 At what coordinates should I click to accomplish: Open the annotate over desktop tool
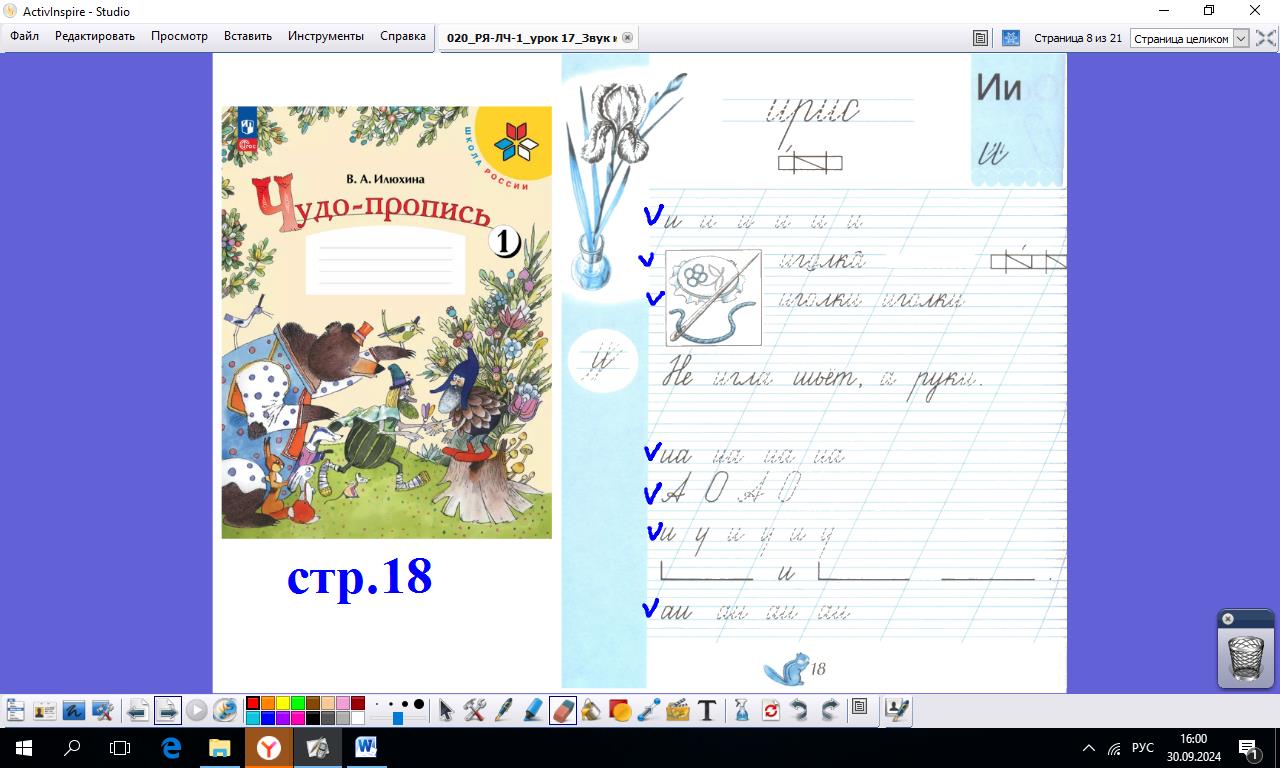pyautogui.click(x=73, y=711)
